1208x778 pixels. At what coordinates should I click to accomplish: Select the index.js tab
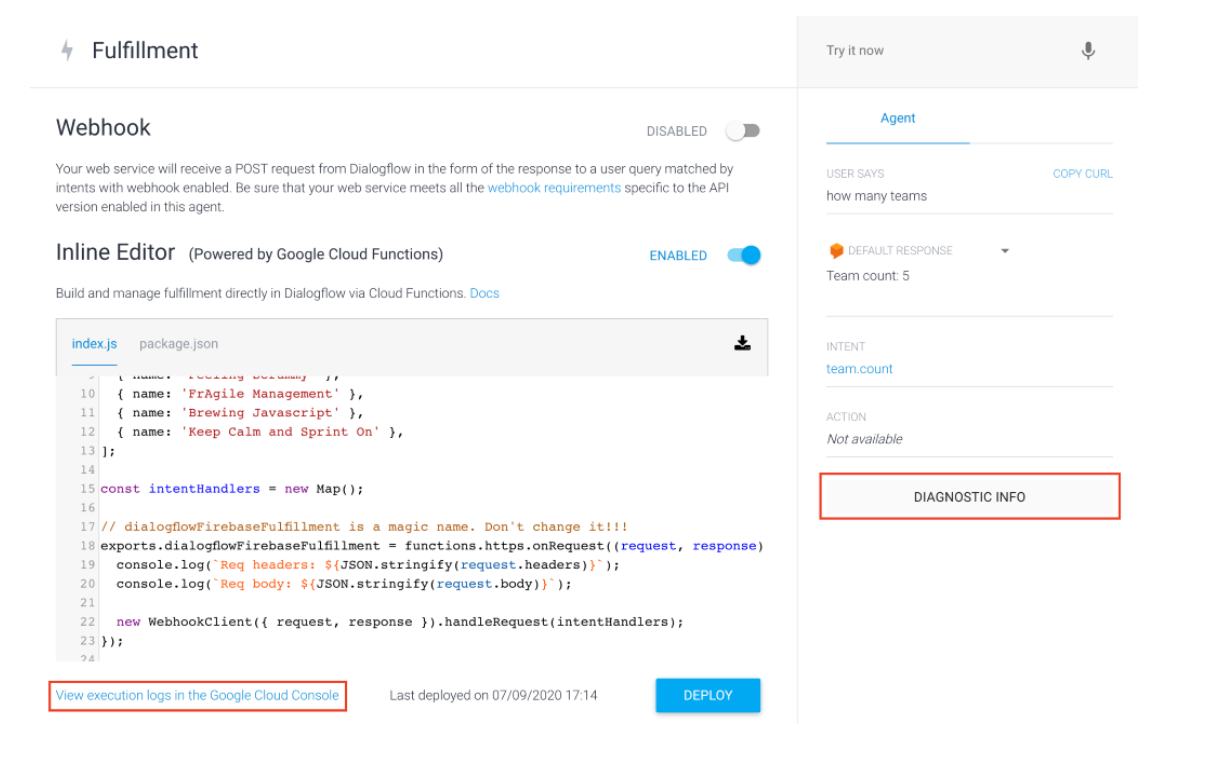coord(94,344)
